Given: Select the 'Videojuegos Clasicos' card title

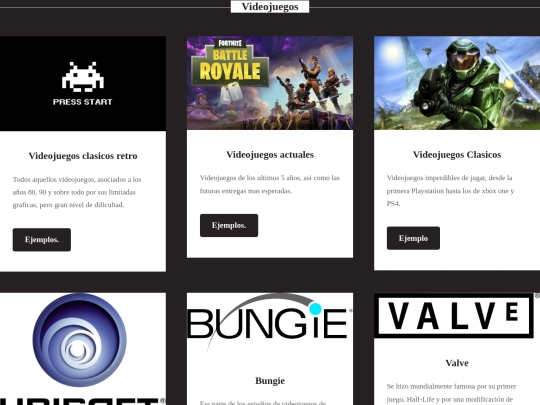Looking at the screenshot, I should pos(457,155).
